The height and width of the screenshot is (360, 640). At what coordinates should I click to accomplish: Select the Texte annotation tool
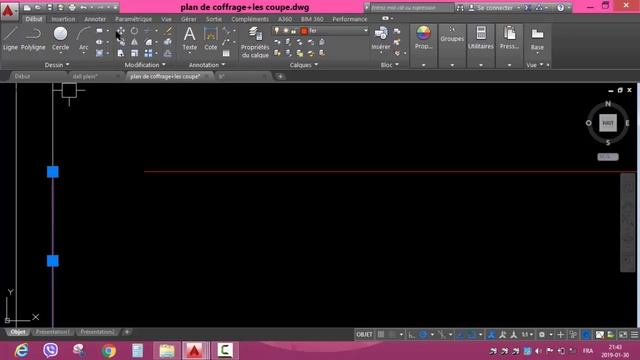(x=189, y=38)
